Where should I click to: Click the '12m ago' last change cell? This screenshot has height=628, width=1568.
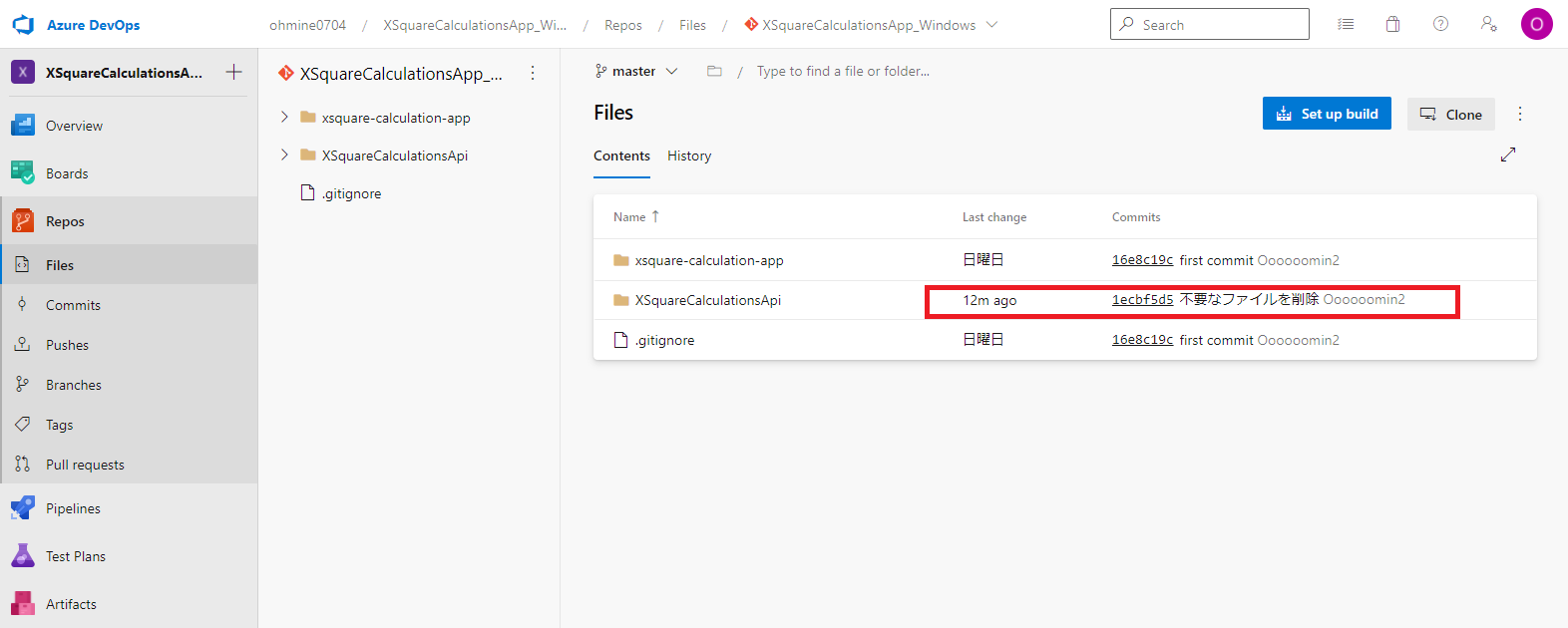tap(989, 300)
